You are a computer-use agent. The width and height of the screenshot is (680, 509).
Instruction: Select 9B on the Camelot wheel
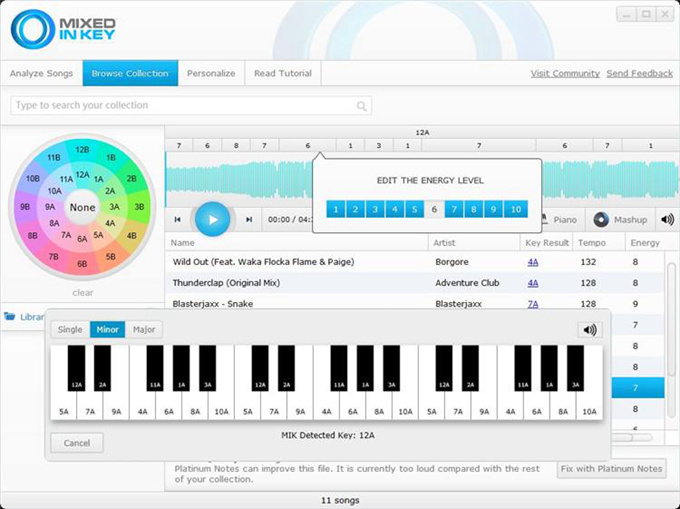(25, 207)
